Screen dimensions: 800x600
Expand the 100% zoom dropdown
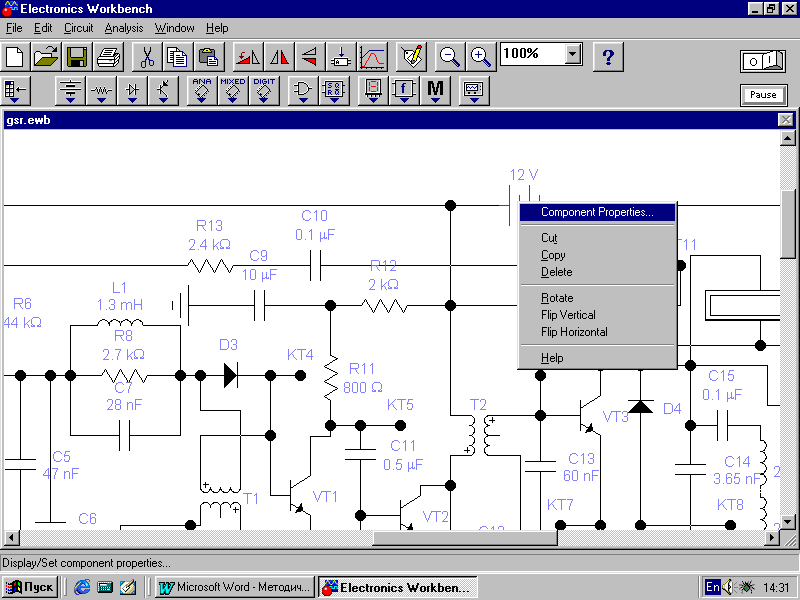coord(573,54)
